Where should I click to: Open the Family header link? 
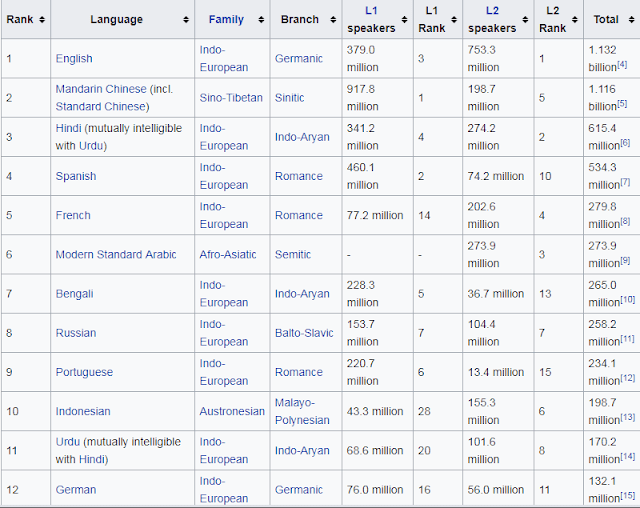226,19
